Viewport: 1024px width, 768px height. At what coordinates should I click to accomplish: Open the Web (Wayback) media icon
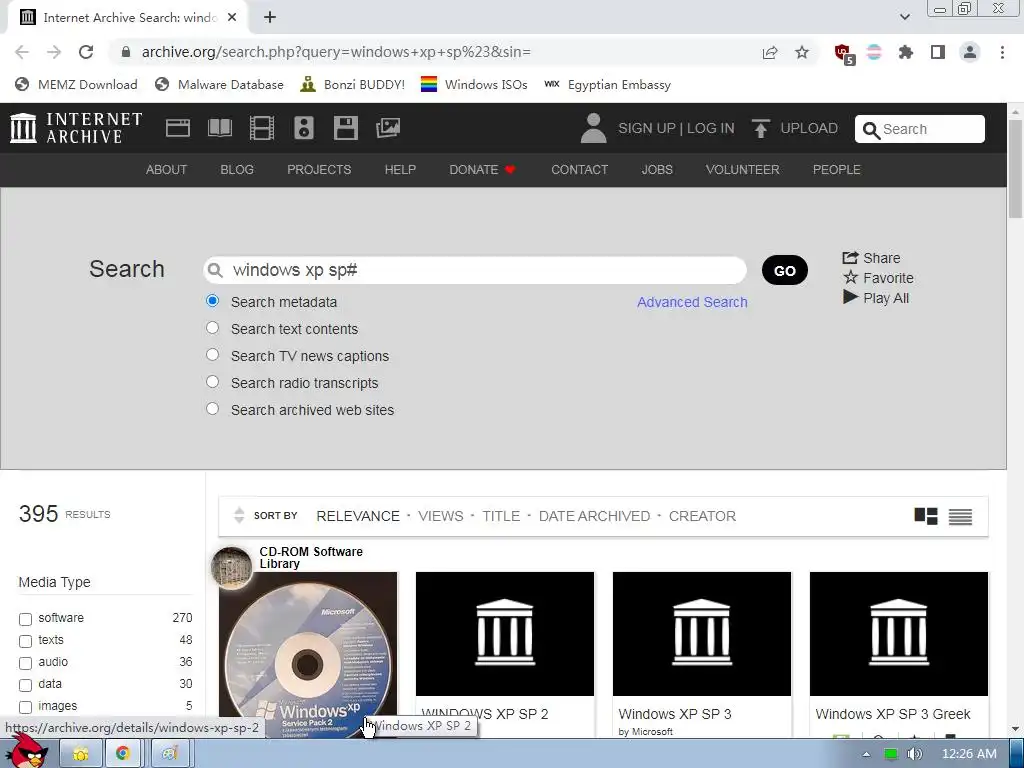click(x=178, y=128)
